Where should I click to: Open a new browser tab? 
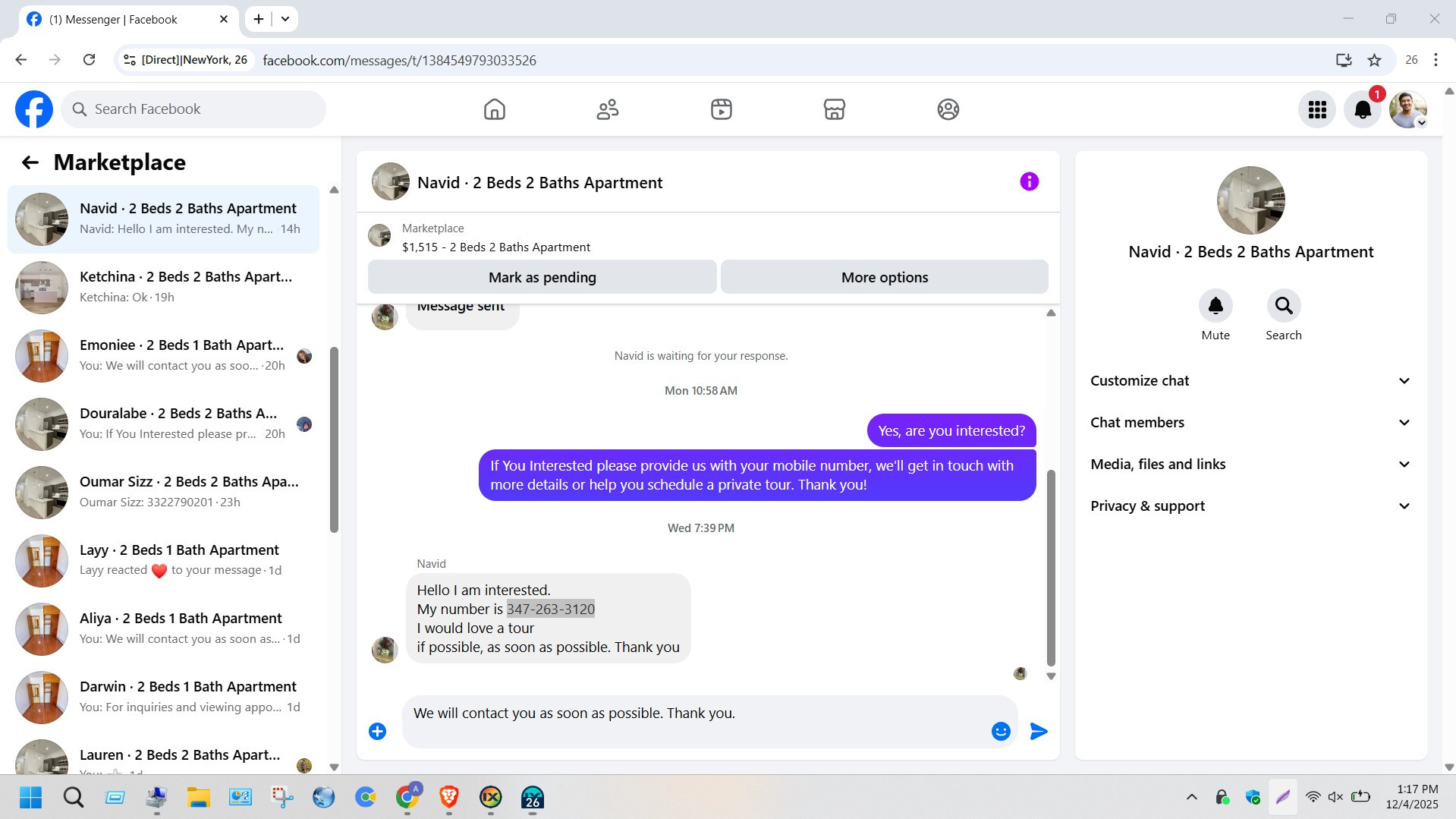tap(259, 19)
